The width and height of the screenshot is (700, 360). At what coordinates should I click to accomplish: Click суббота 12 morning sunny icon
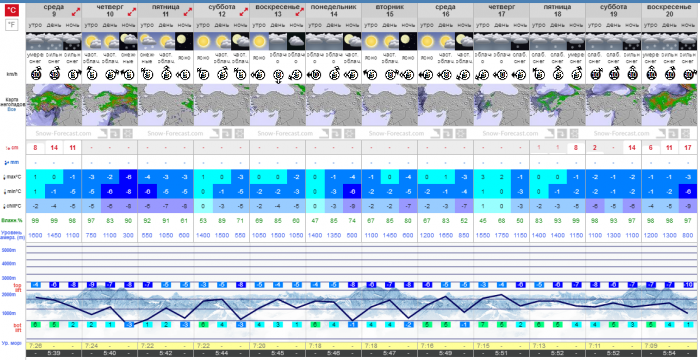point(203,41)
